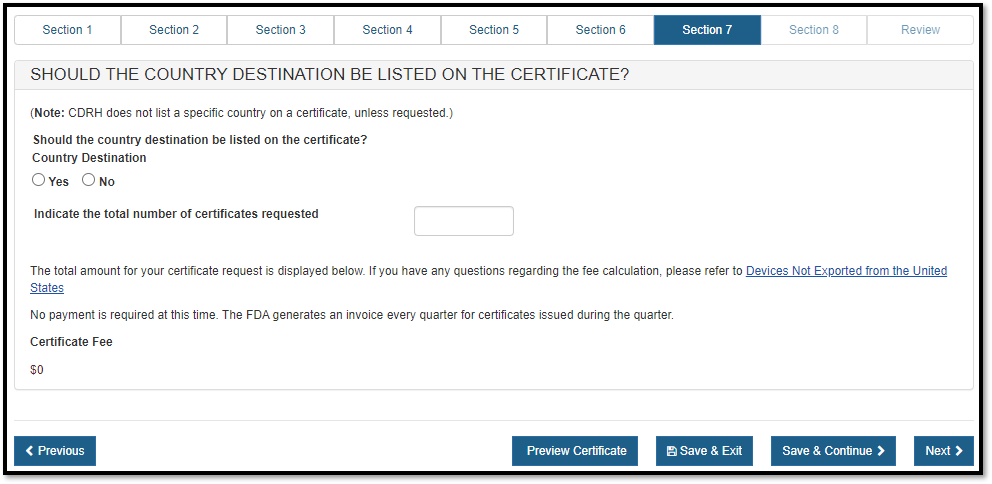Viewport: 992px width, 484px height.
Task: Click the Save & Continue button
Action: (833, 451)
